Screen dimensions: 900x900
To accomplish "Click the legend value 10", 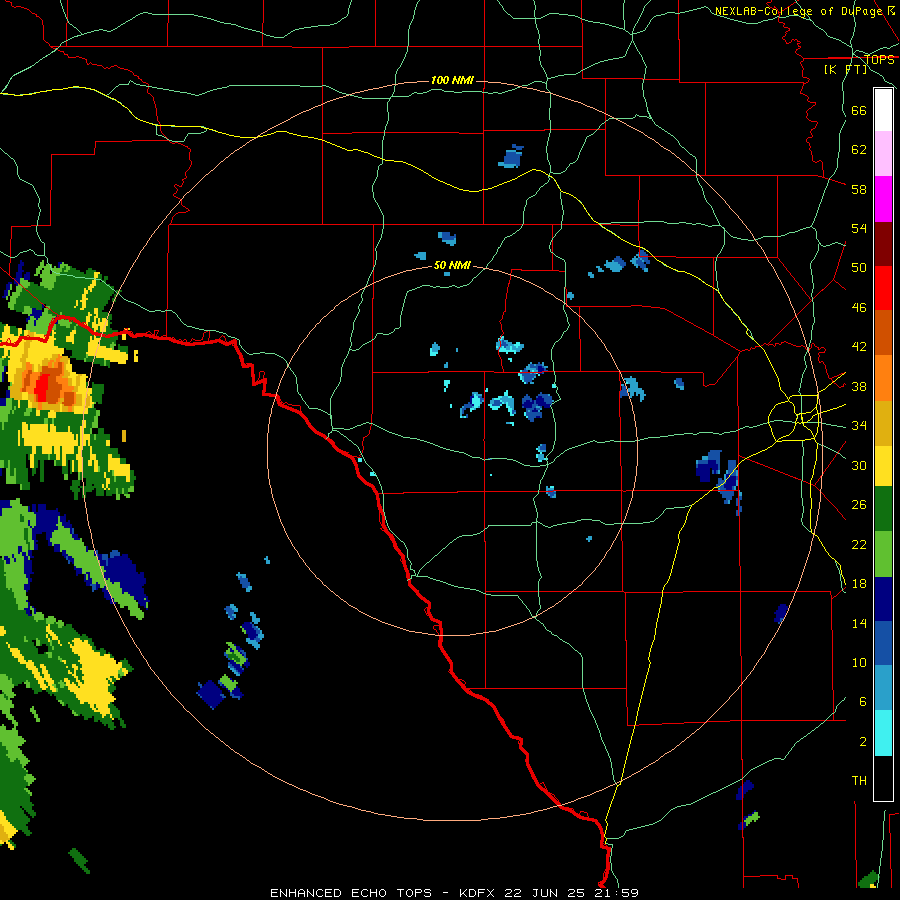I will click(859, 662).
